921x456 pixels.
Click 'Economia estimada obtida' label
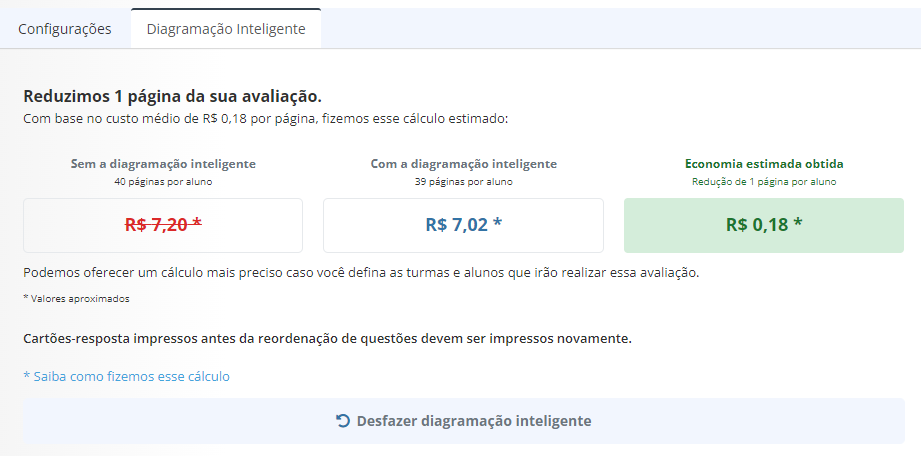pyautogui.click(x=764, y=164)
